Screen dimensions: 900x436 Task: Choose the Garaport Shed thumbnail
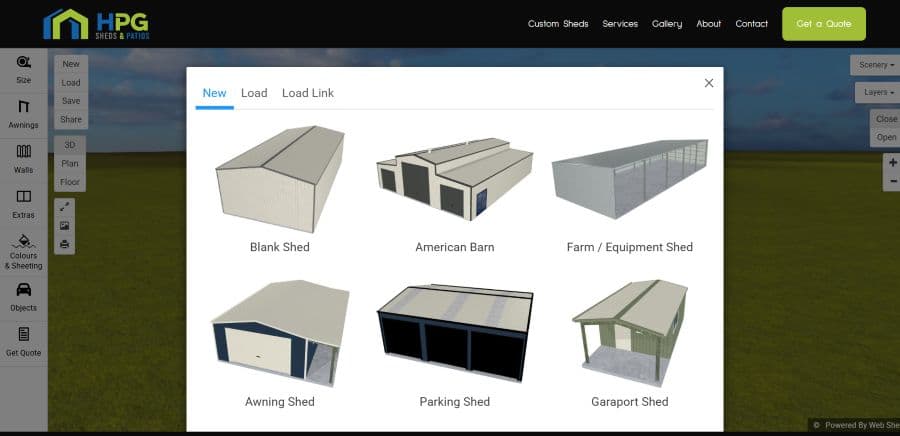point(630,333)
